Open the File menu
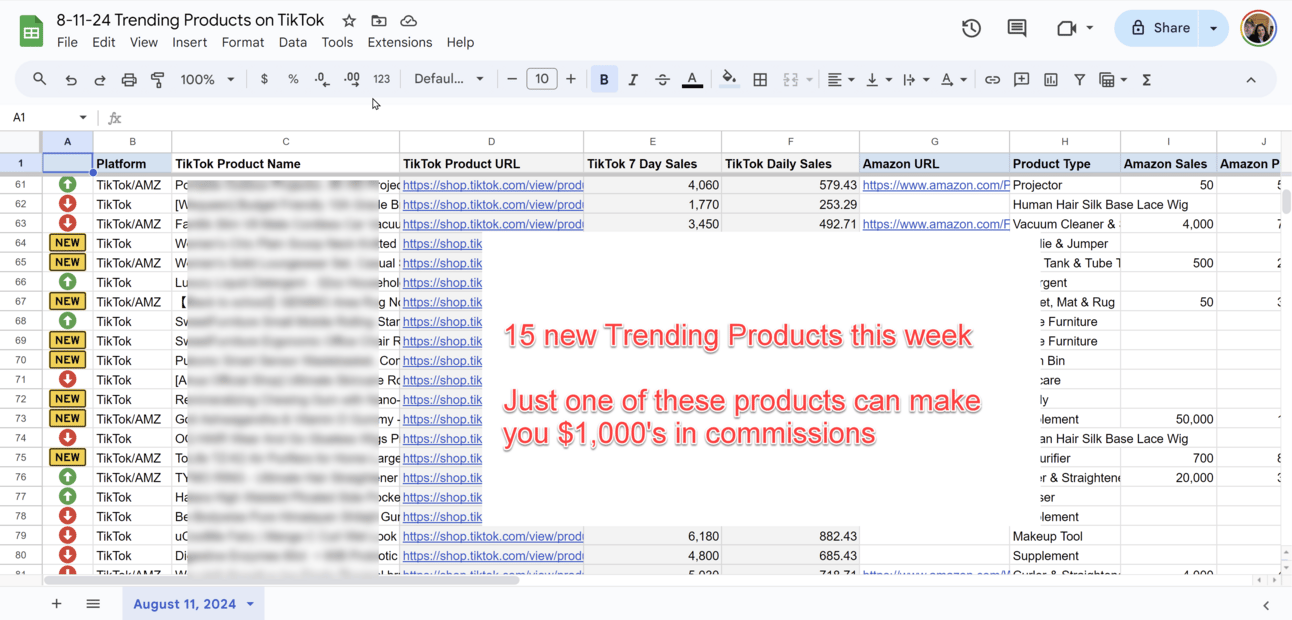 pos(67,42)
